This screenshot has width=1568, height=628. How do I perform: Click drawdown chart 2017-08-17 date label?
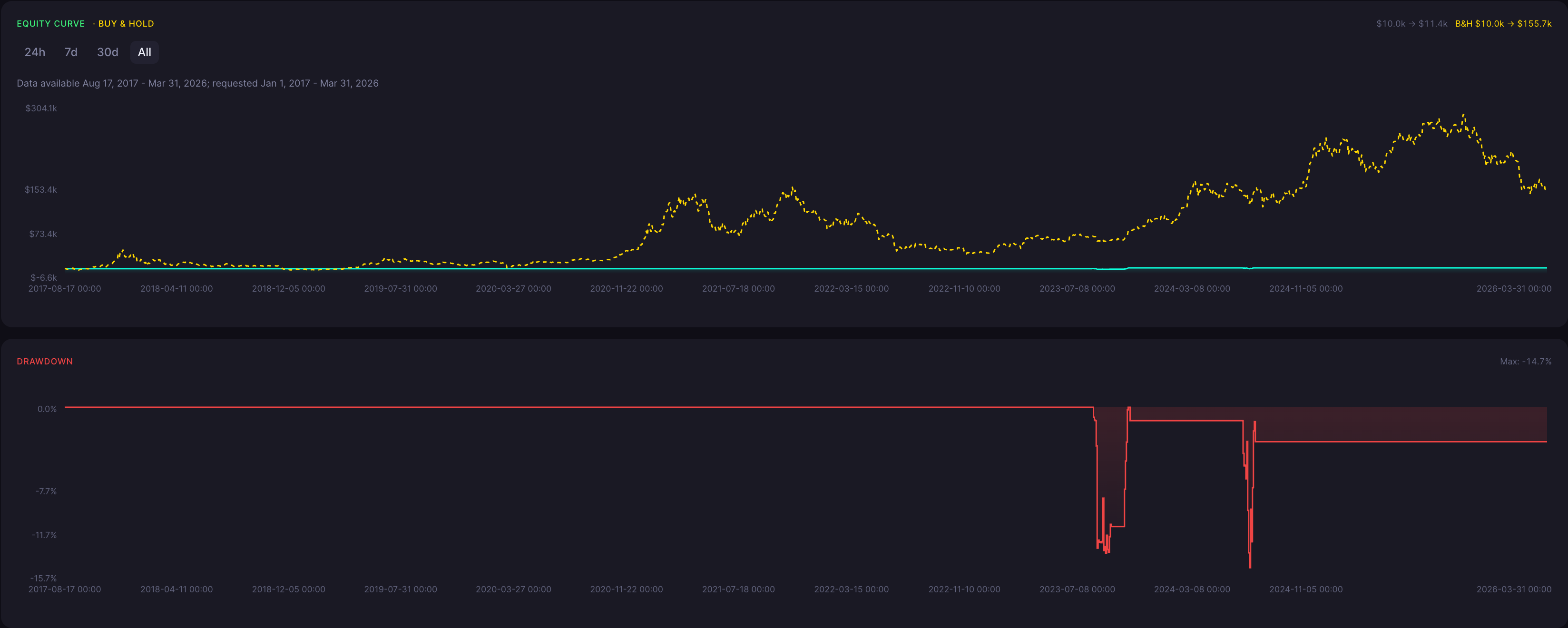click(x=65, y=589)
